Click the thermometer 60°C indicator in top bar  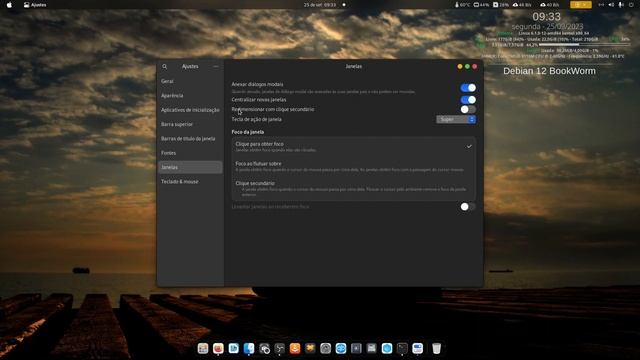[462, 5]
